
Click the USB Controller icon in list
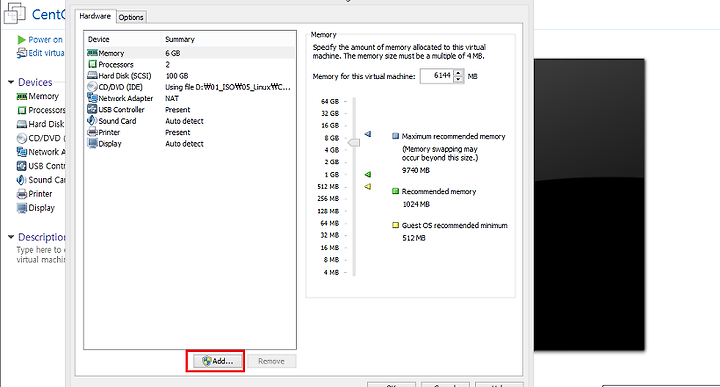click(92, 109)
